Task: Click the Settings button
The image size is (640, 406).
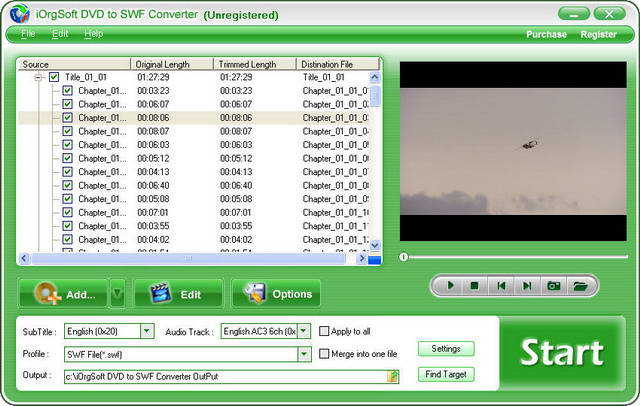Action: pos(446,349)
